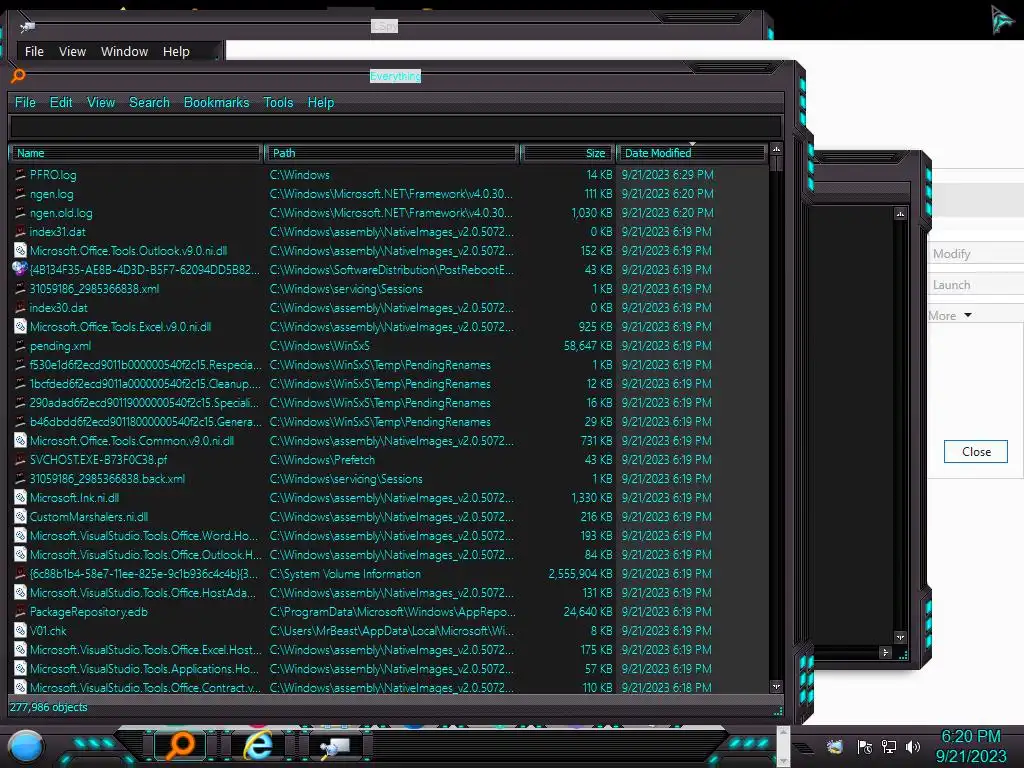
Task: Select the {4B134F35-AE8B-4D3D file icon
Action: pyautogui.click(x=20, y=269)
